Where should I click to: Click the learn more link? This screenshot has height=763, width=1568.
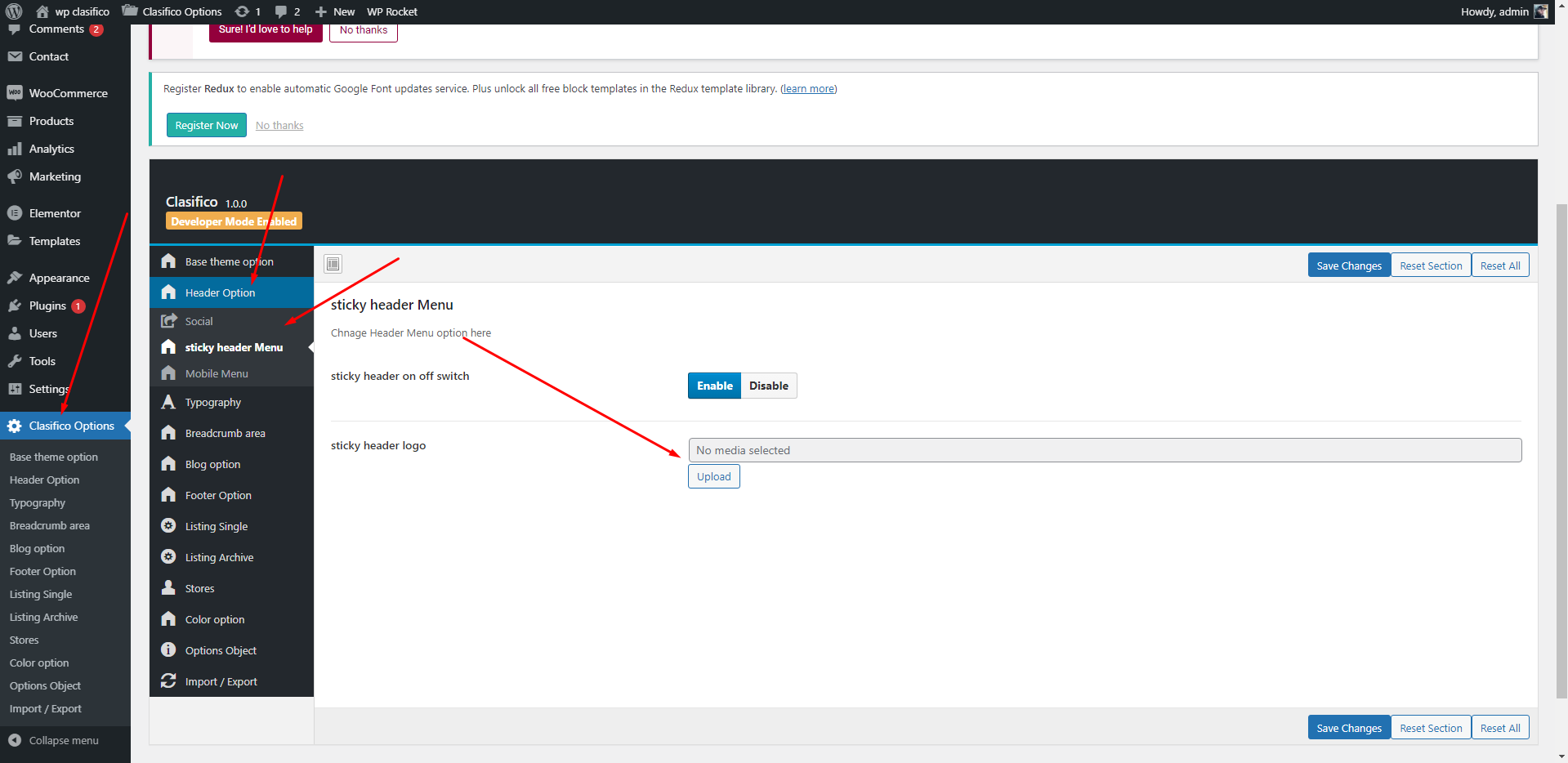click(808, 89)
